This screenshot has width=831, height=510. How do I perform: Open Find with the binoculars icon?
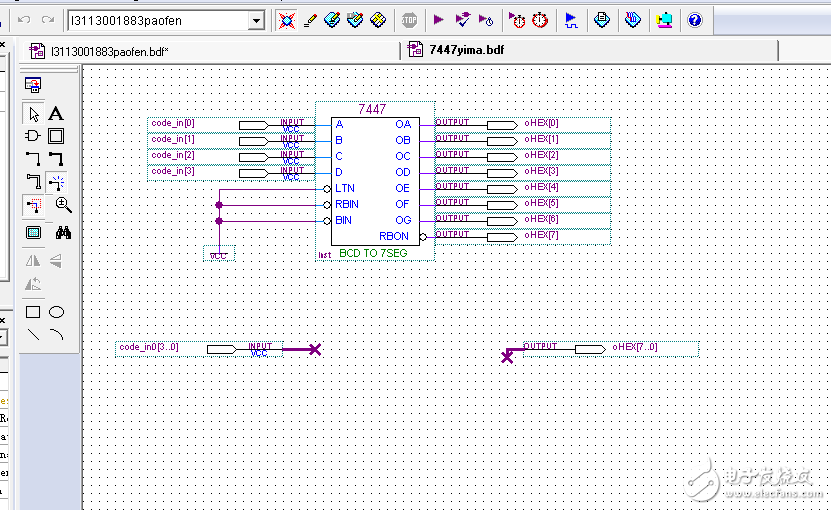point(63,232)
